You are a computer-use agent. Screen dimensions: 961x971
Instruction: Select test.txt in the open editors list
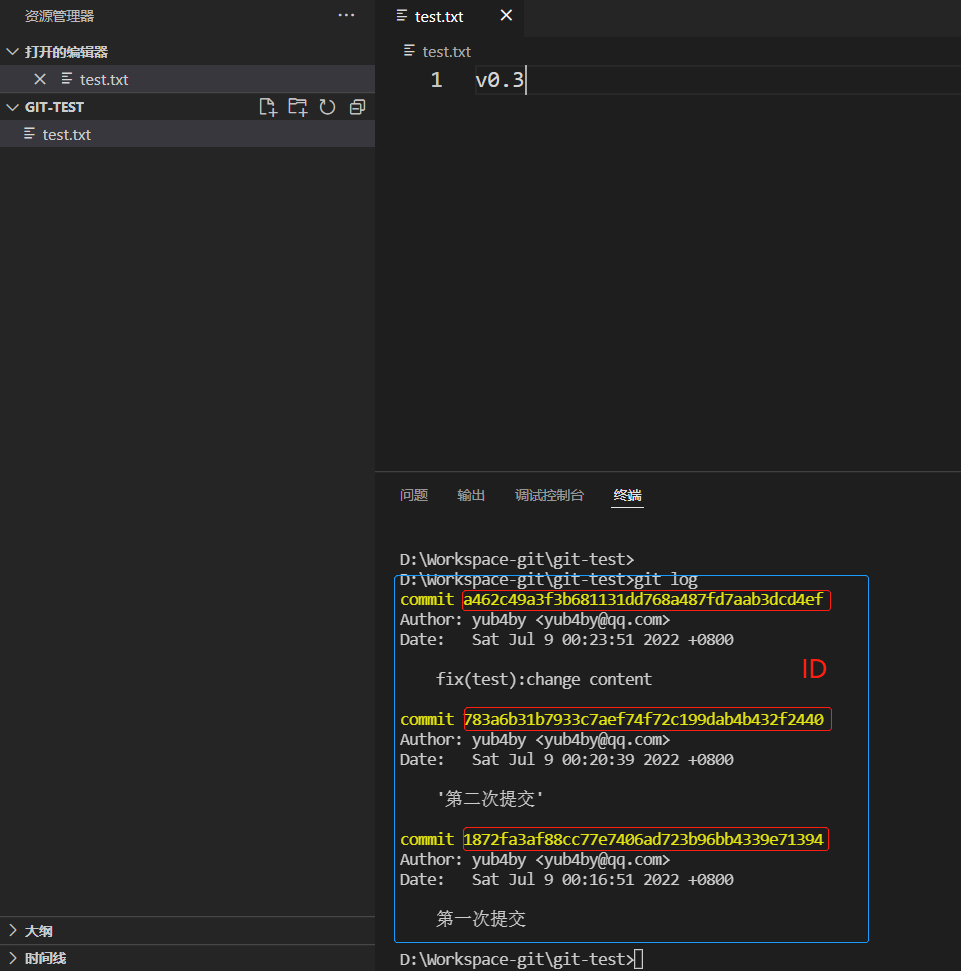tap(188, 79)
